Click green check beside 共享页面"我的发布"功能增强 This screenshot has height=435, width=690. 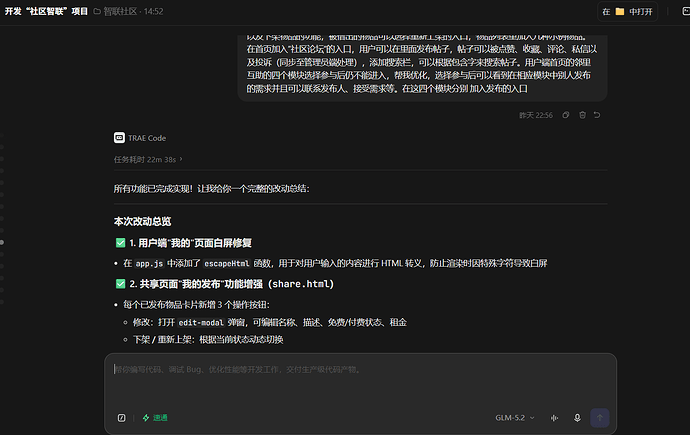(x=120, y=284)
